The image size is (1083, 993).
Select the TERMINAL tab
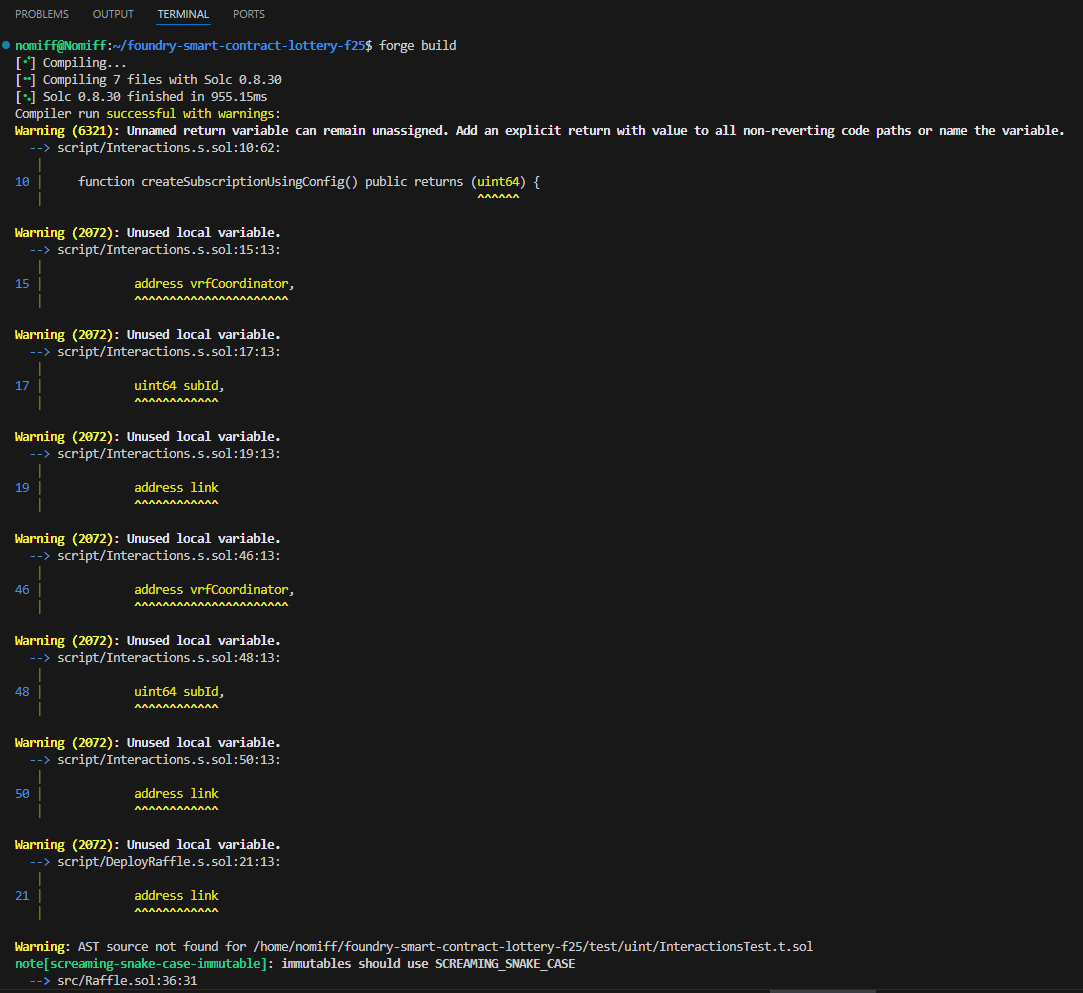coord(183,14)
